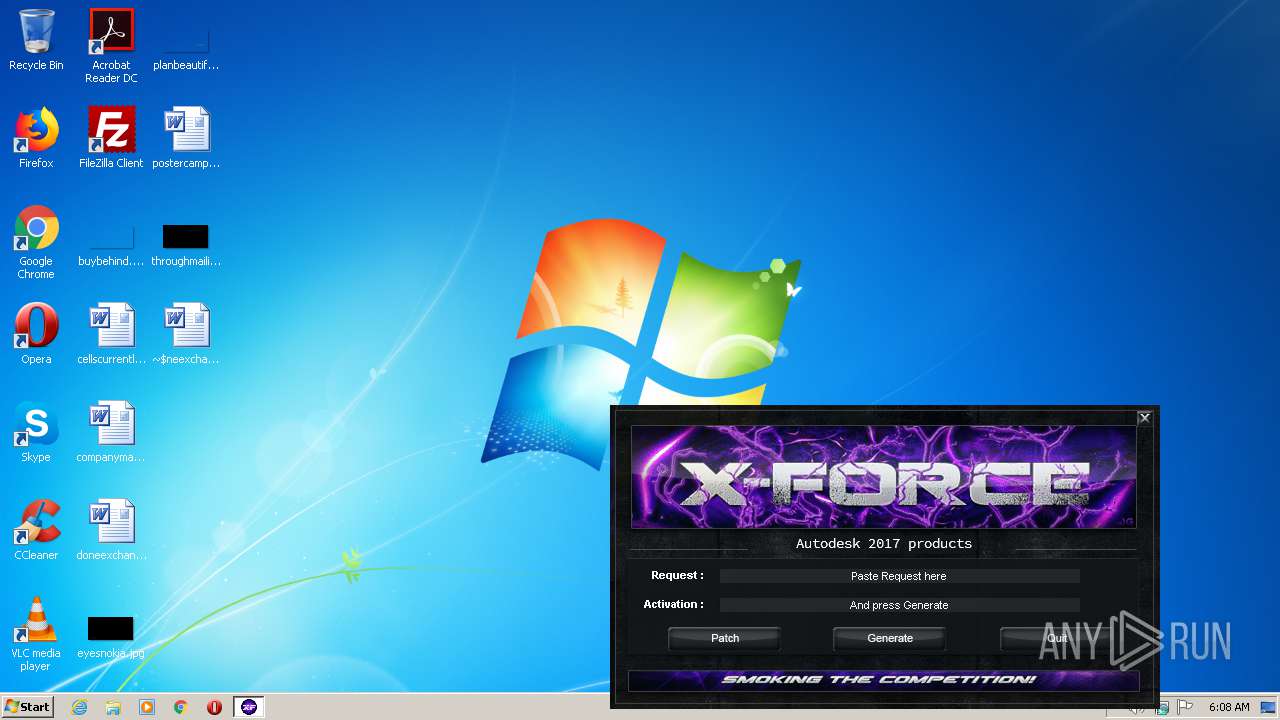This screenshot has width=1280, height=720.
Task: Open the FileZilla Client shortcut
Action: tap(111, 138)
